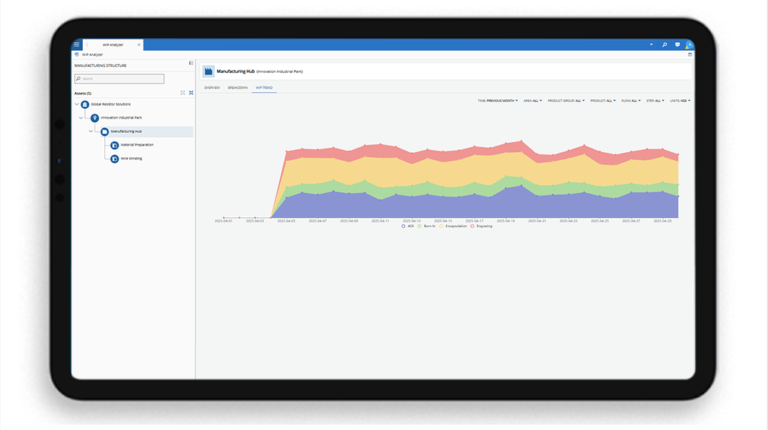Open the user profile avatar
Screen dimensions: 768x430
point(688,44)
